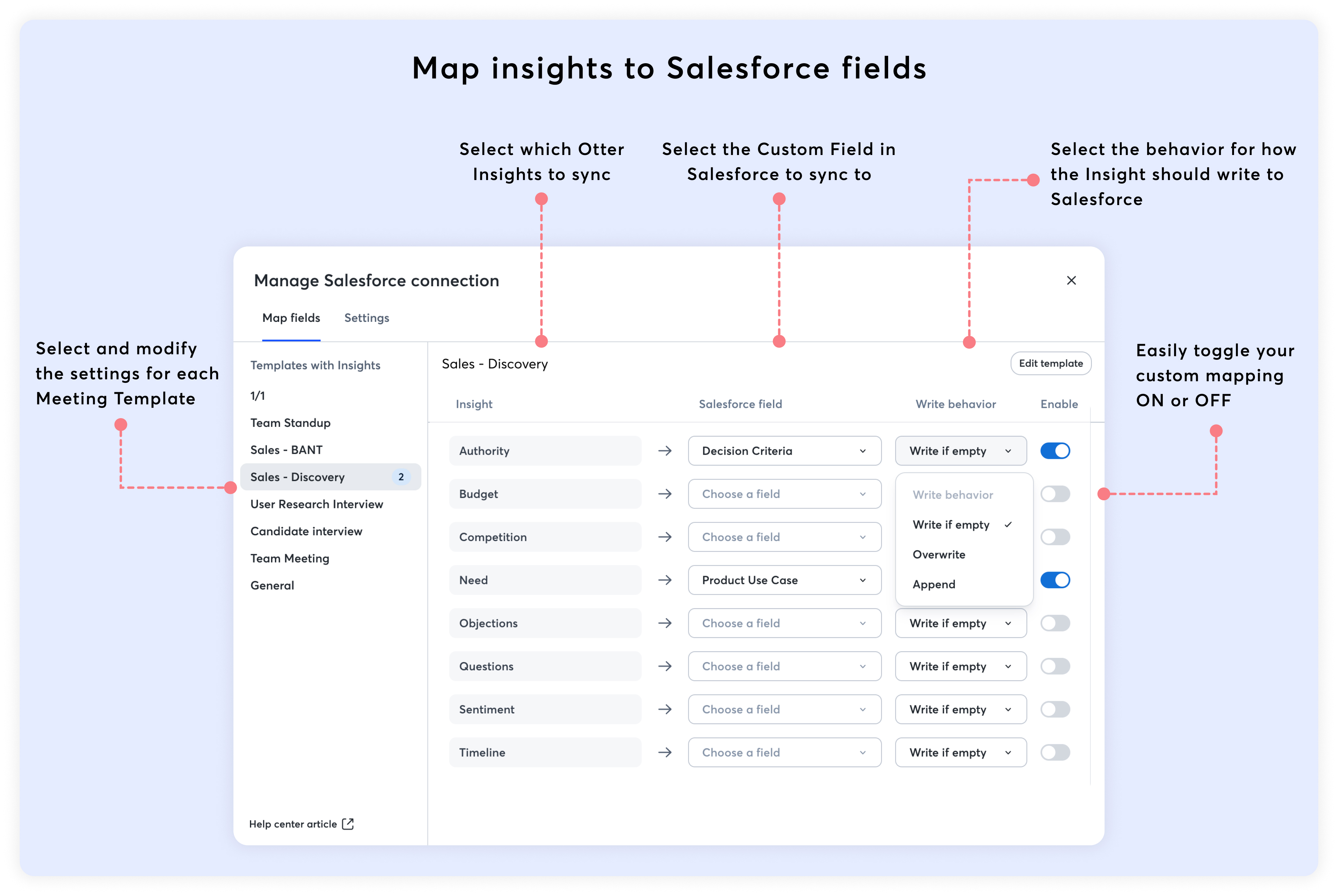This screenshot has width=1338, height=896.
Task: Open external Help center article icon
Action: [348, 823]
